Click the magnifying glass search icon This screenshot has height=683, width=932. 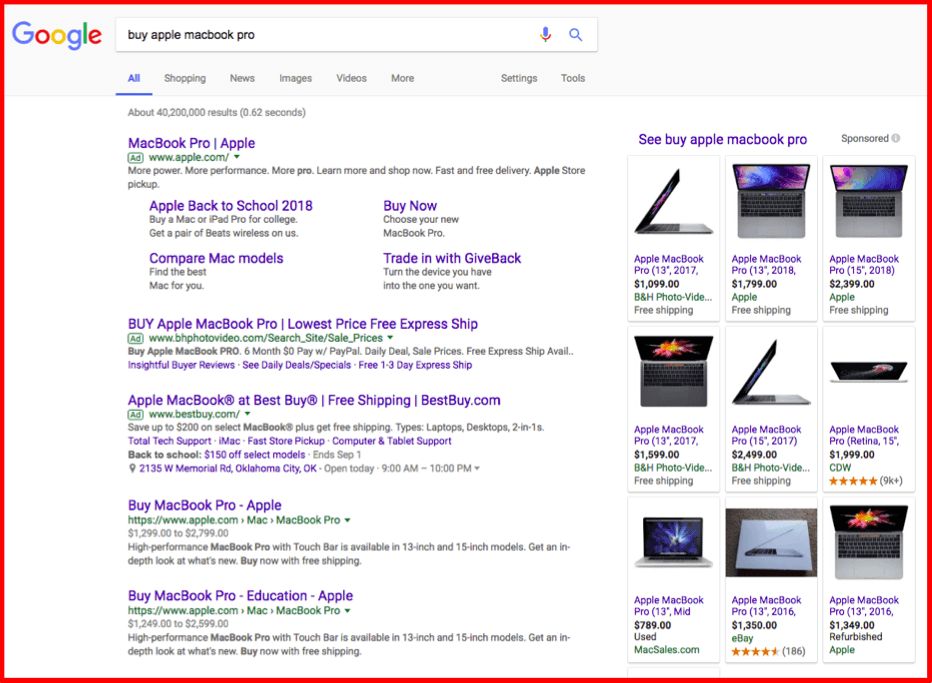(575, 33)
